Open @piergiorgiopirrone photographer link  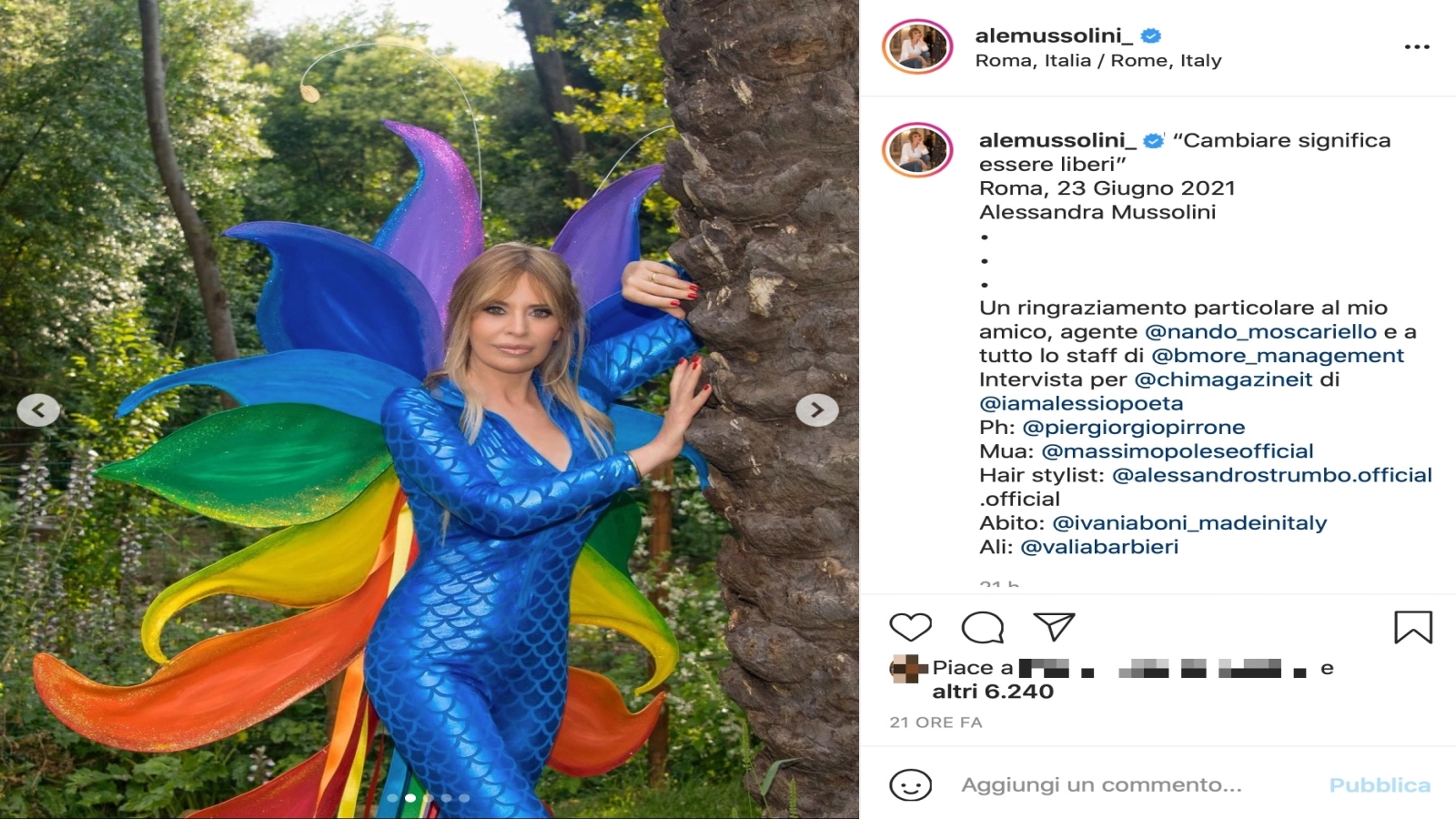click(x=1133, y=428)
